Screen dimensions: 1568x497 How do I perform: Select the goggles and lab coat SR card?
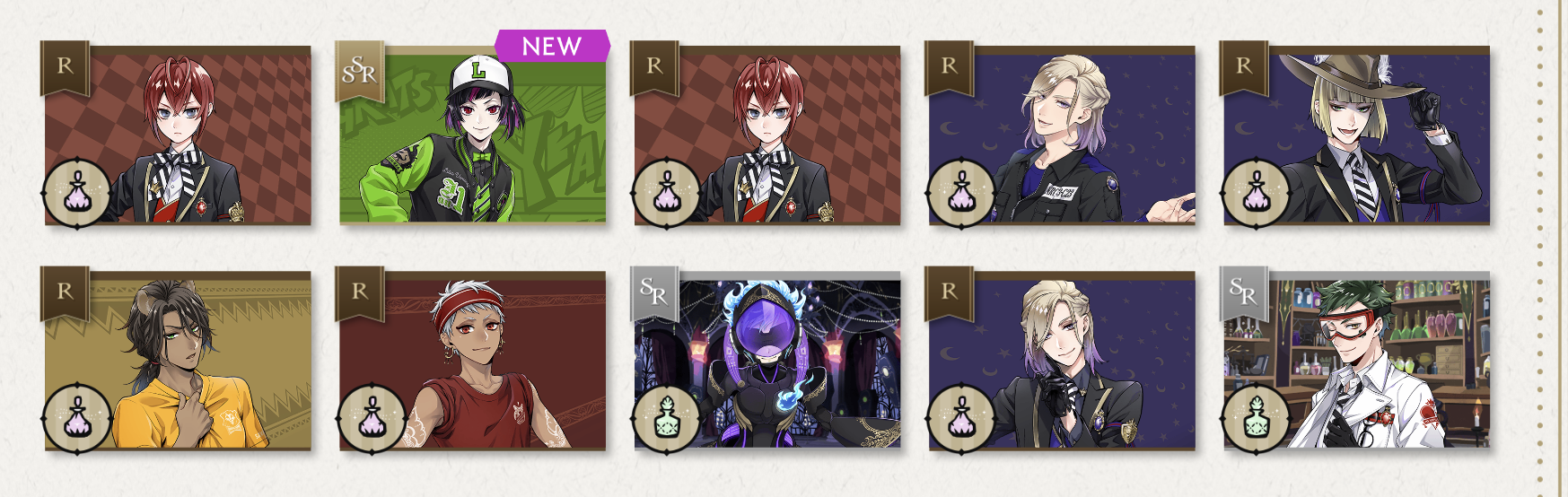(x=1356, y=360)
